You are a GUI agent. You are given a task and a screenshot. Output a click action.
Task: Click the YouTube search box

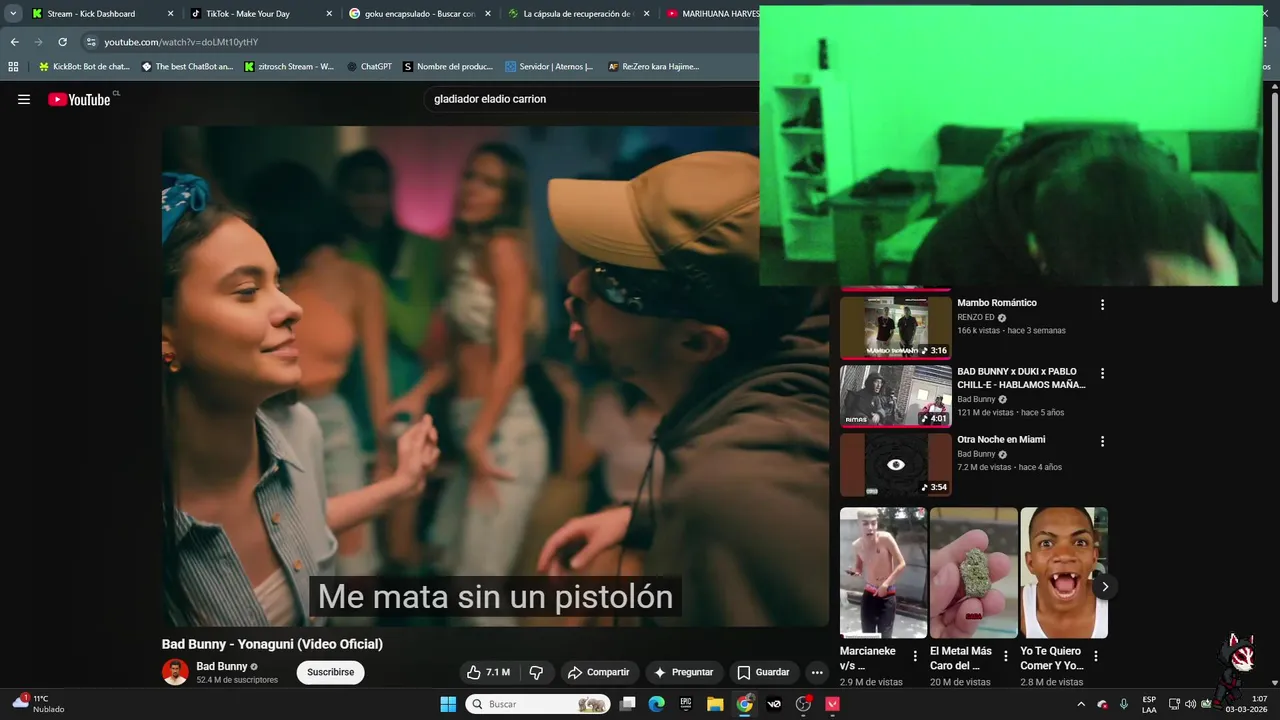(590, 99)
